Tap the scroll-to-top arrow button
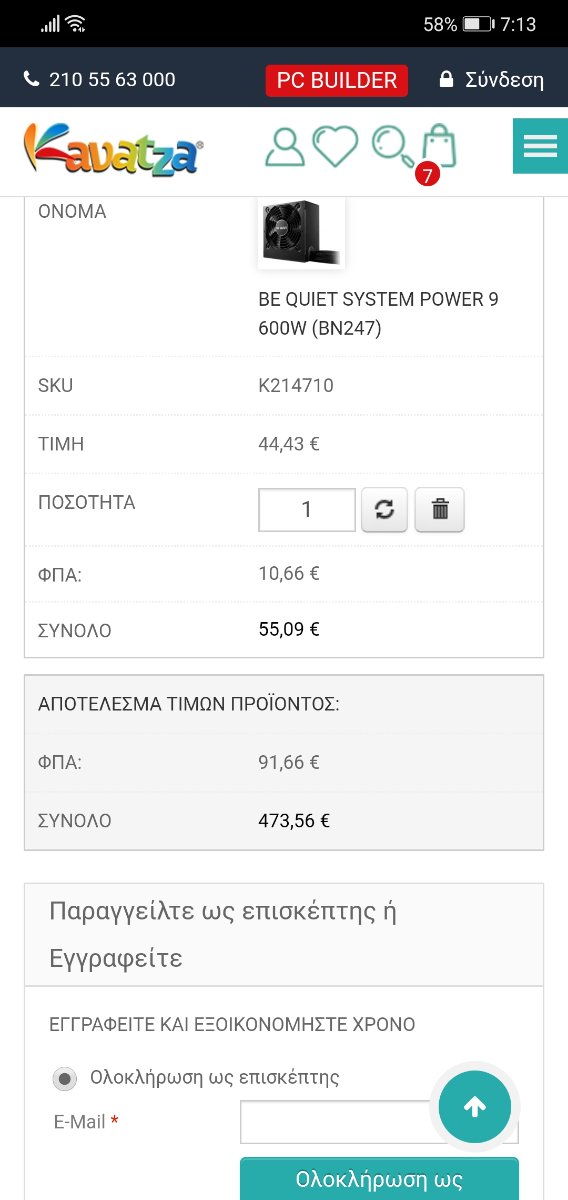The height and width of the screenshot is (1200, 568). click(x=475, y=1106)
